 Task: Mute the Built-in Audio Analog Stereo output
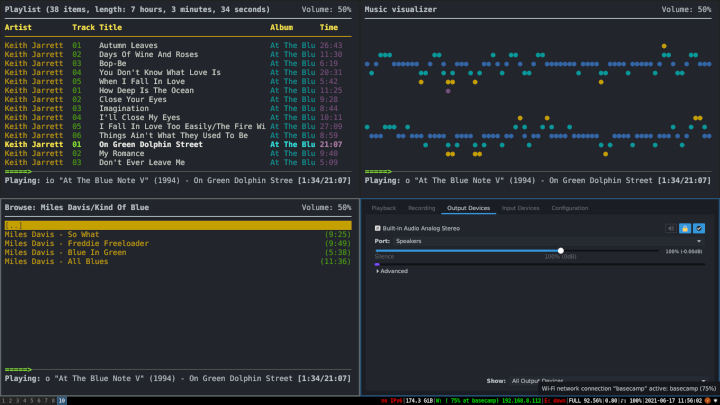pos(671,228)
